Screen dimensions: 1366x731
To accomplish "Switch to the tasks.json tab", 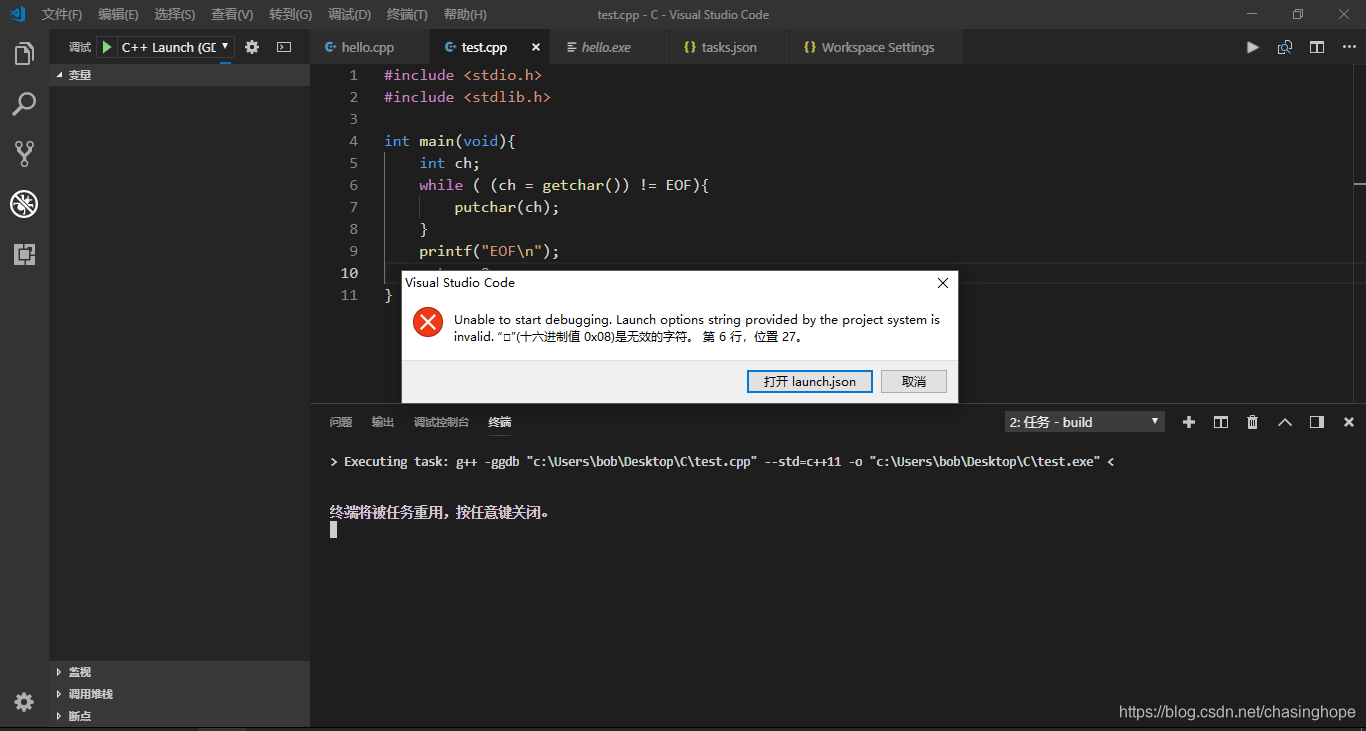I will (x=728, y=47).
